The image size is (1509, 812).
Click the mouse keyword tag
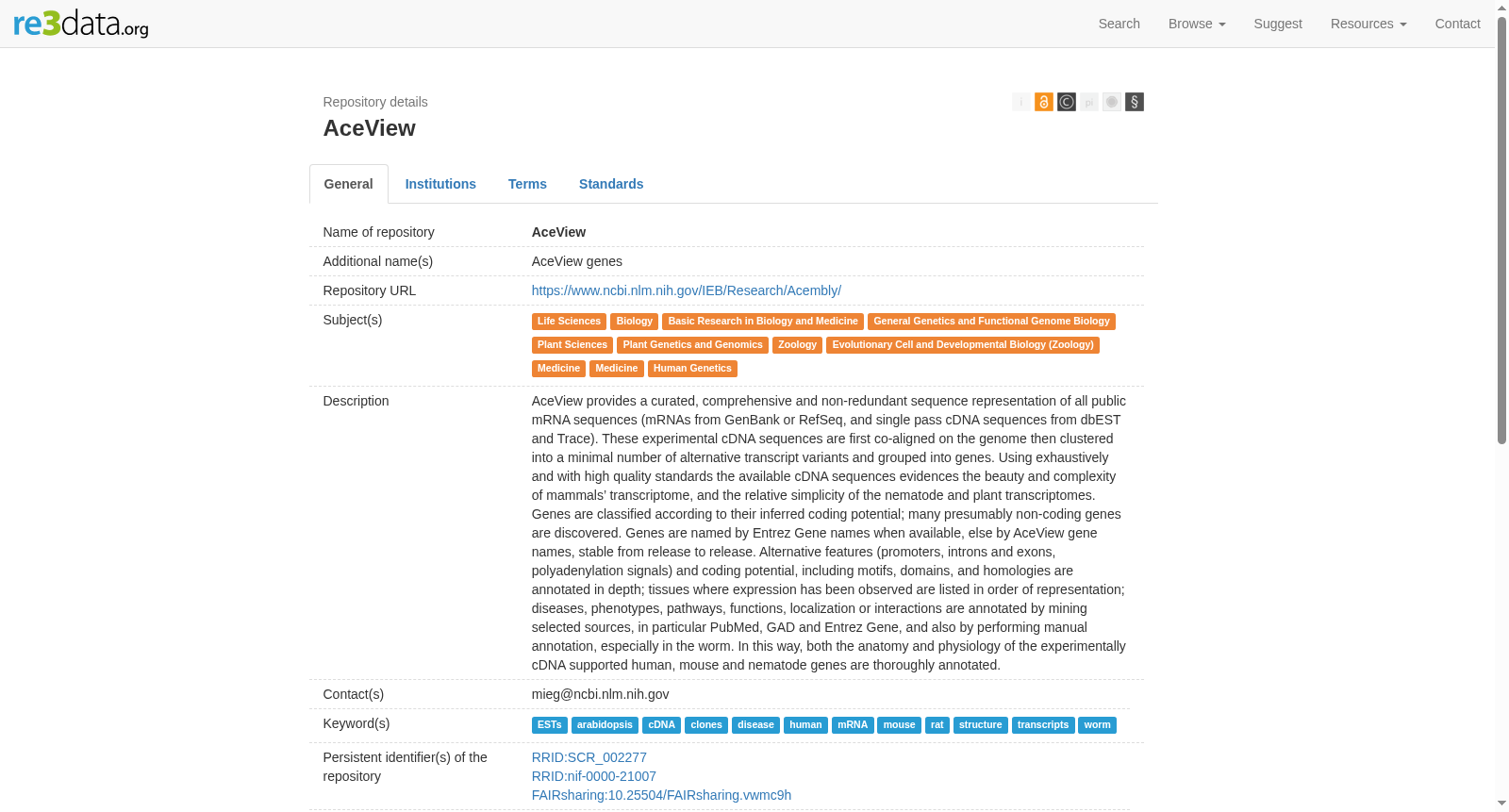(x=899, y=725)
